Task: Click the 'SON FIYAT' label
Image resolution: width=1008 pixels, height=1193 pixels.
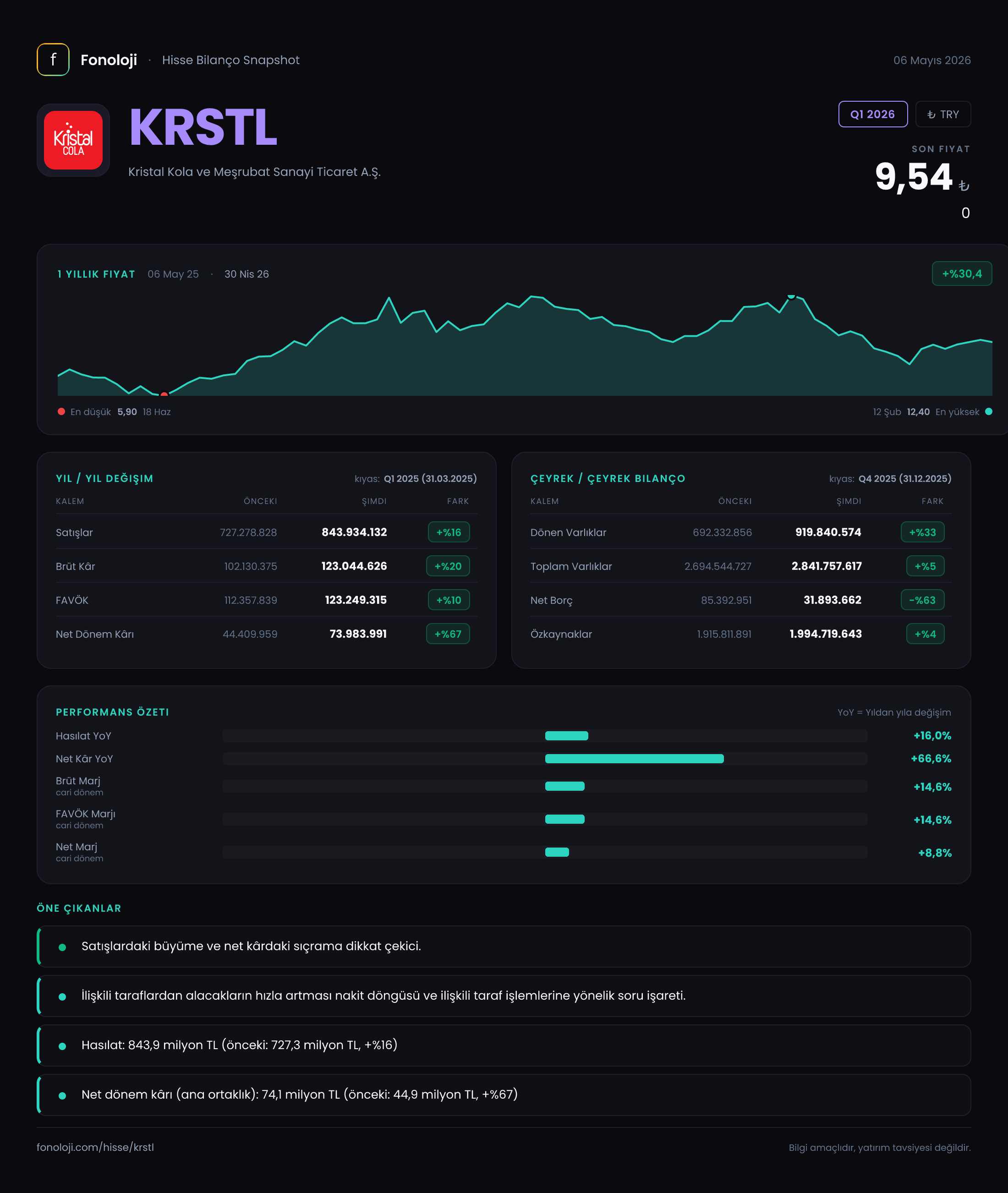Action: point(941,148)
